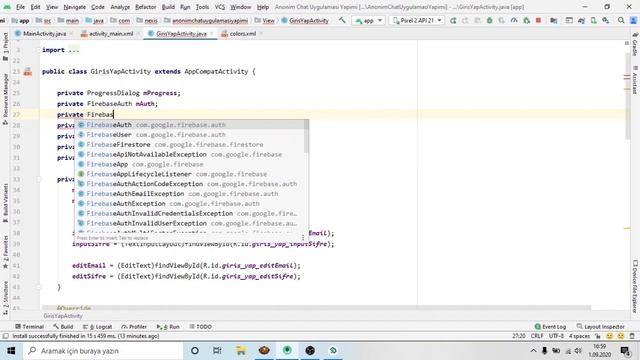Open the Structure side panel
Viewport: 640px width, 360px height.
5,298
